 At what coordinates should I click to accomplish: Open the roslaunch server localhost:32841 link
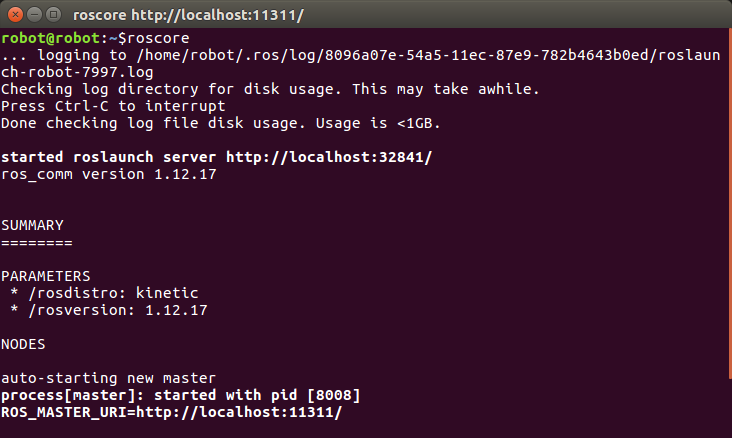coord(329,157)
